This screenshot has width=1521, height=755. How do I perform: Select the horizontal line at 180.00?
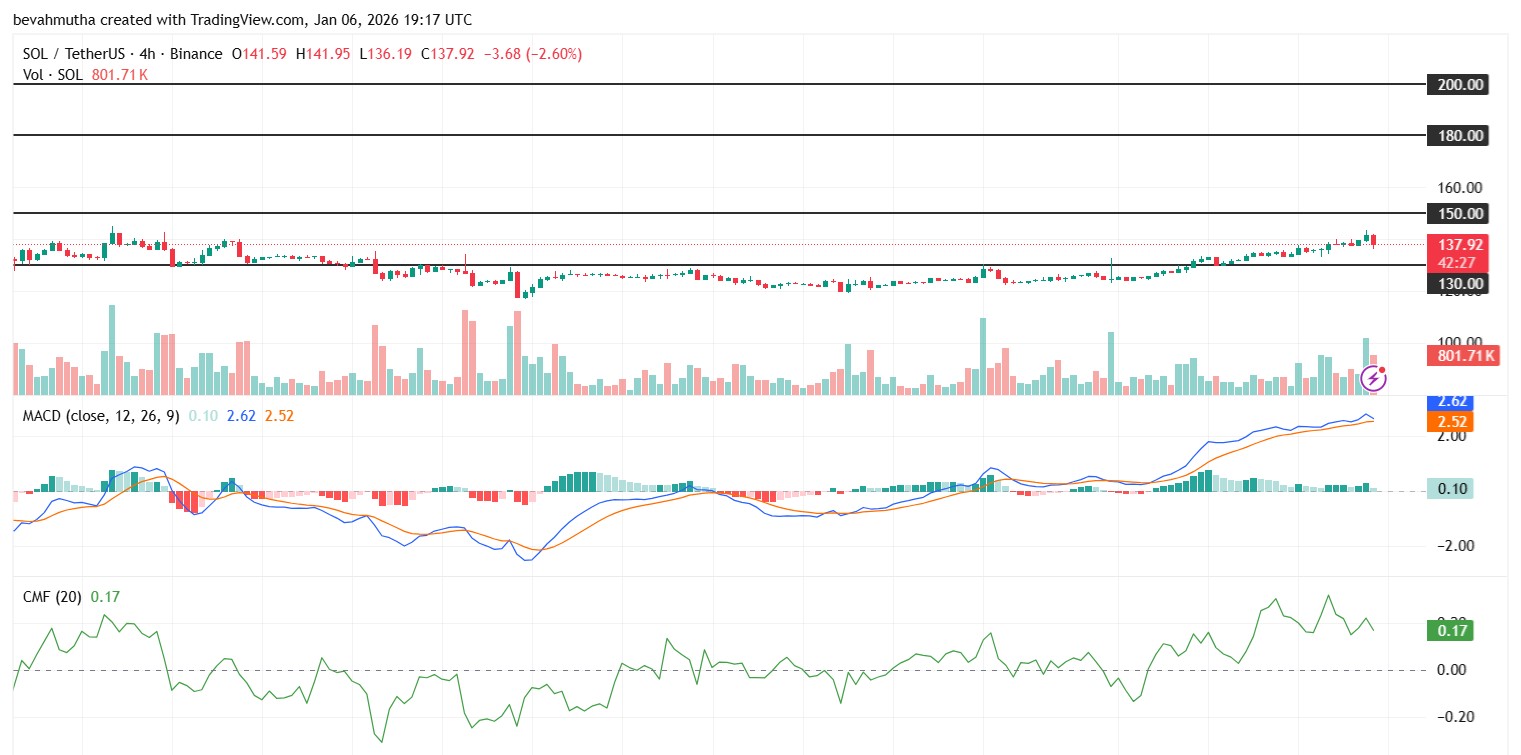click(x=720, y=135)
